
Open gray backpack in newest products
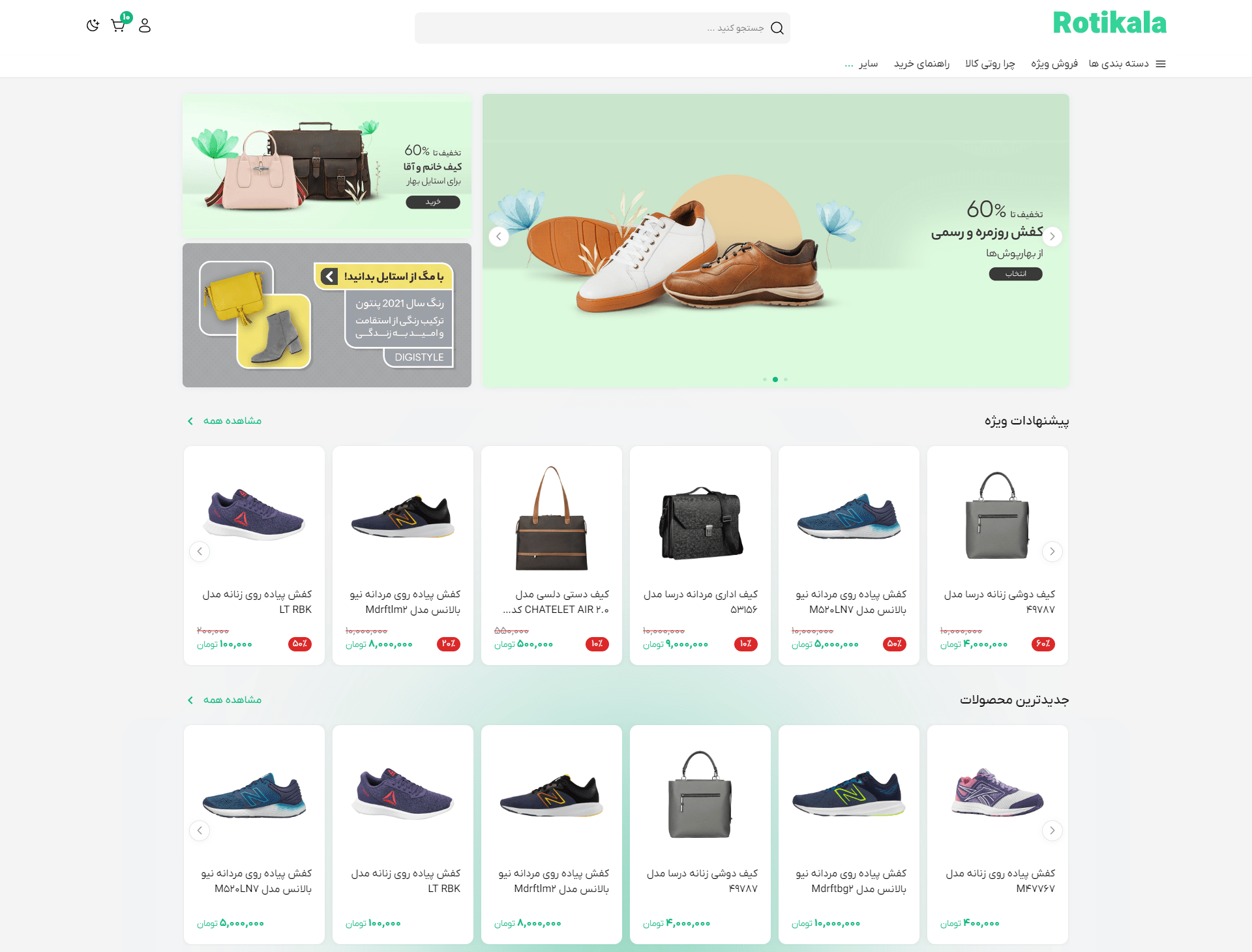(700, 794)
